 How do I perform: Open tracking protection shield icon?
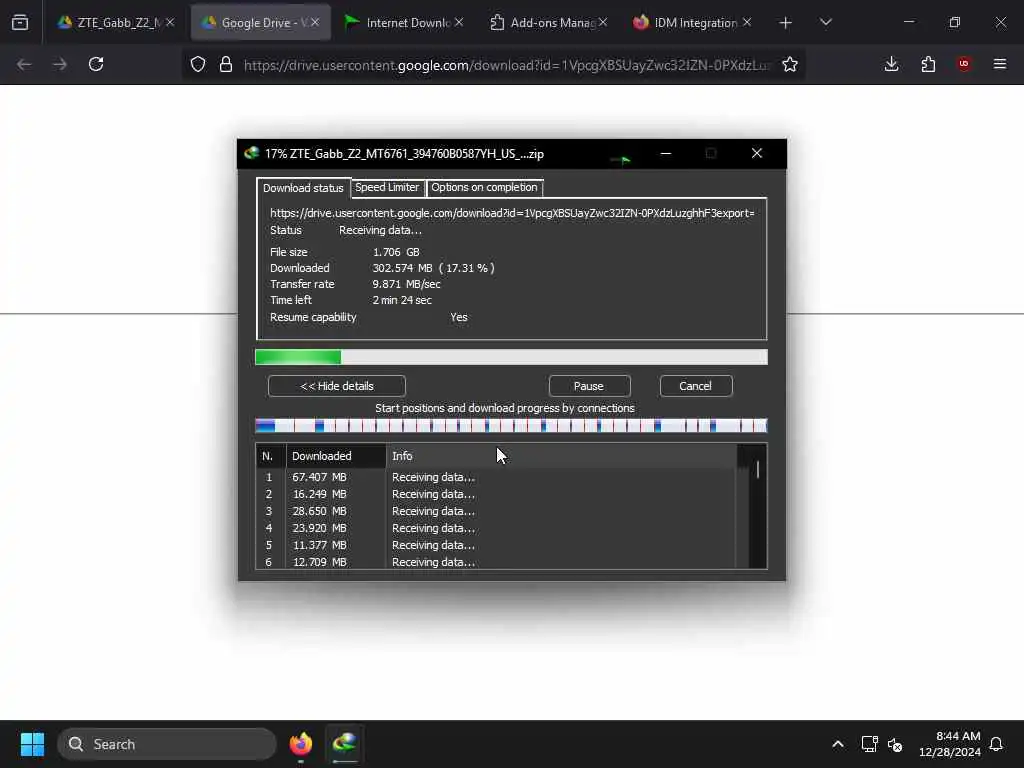(198, 65)
